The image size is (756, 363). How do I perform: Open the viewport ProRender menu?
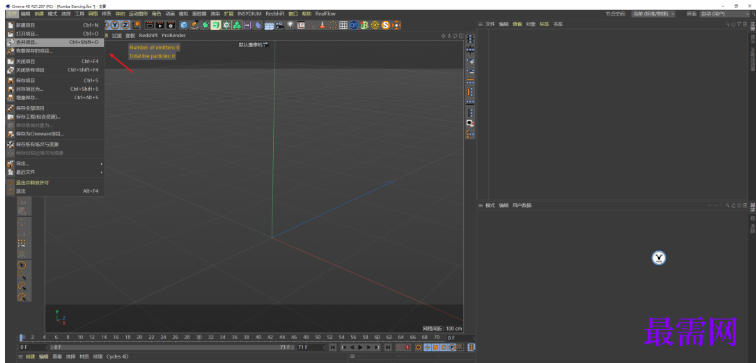(x=174, y=35)
